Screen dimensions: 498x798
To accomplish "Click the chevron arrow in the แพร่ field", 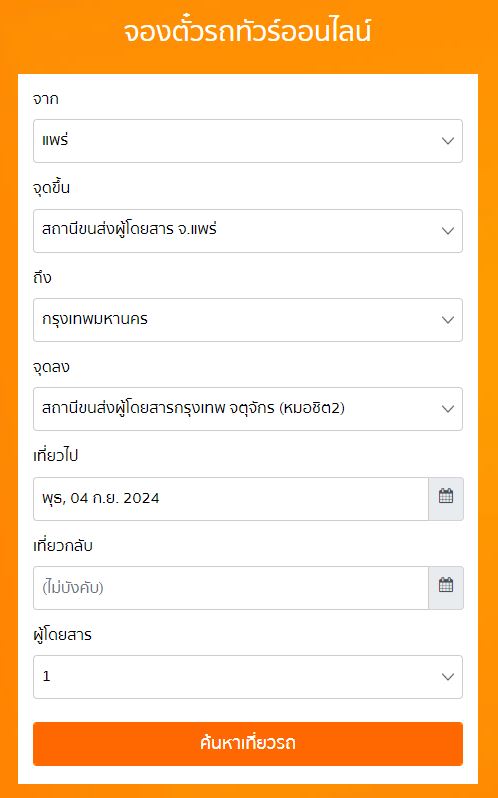I will 448,141.
